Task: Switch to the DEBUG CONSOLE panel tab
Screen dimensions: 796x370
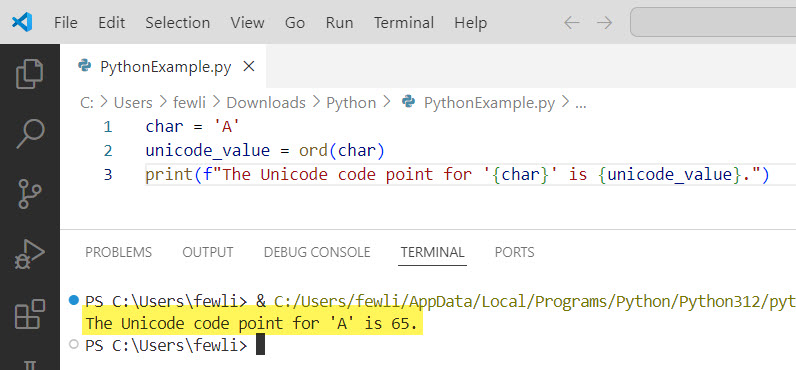Action: (x=317, y=252)
